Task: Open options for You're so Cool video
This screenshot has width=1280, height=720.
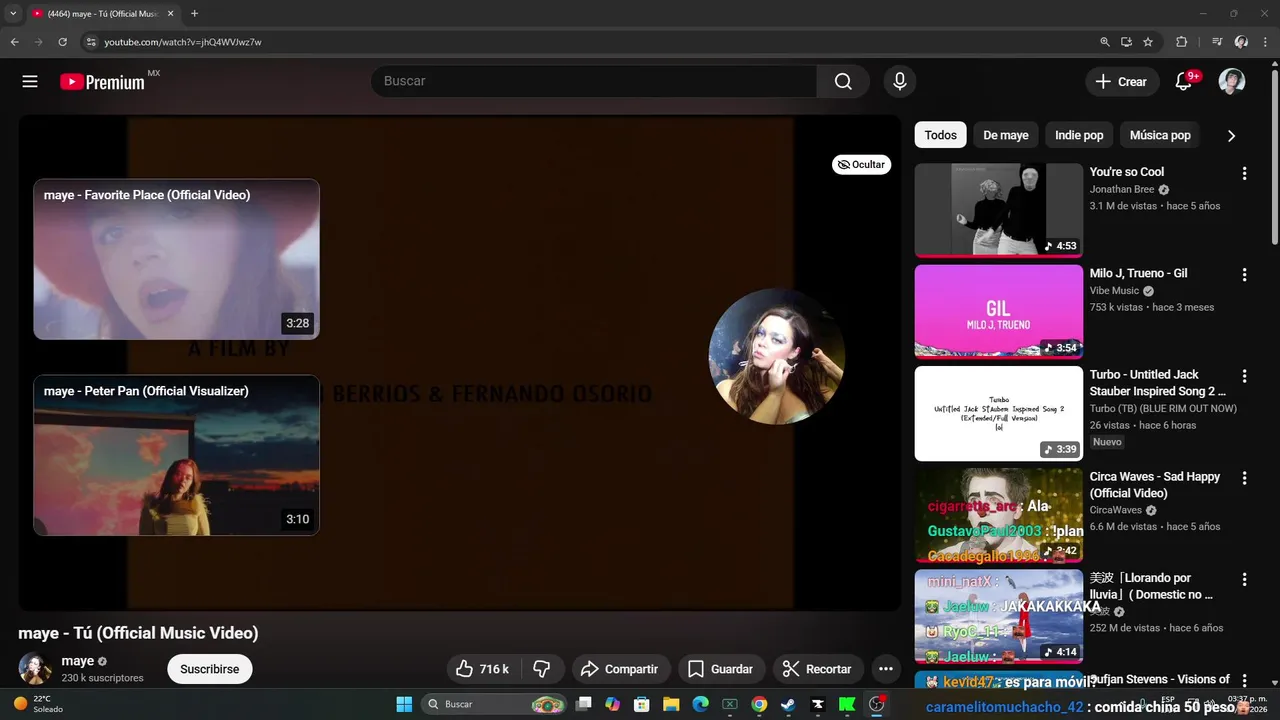Action: point(1244,173)
